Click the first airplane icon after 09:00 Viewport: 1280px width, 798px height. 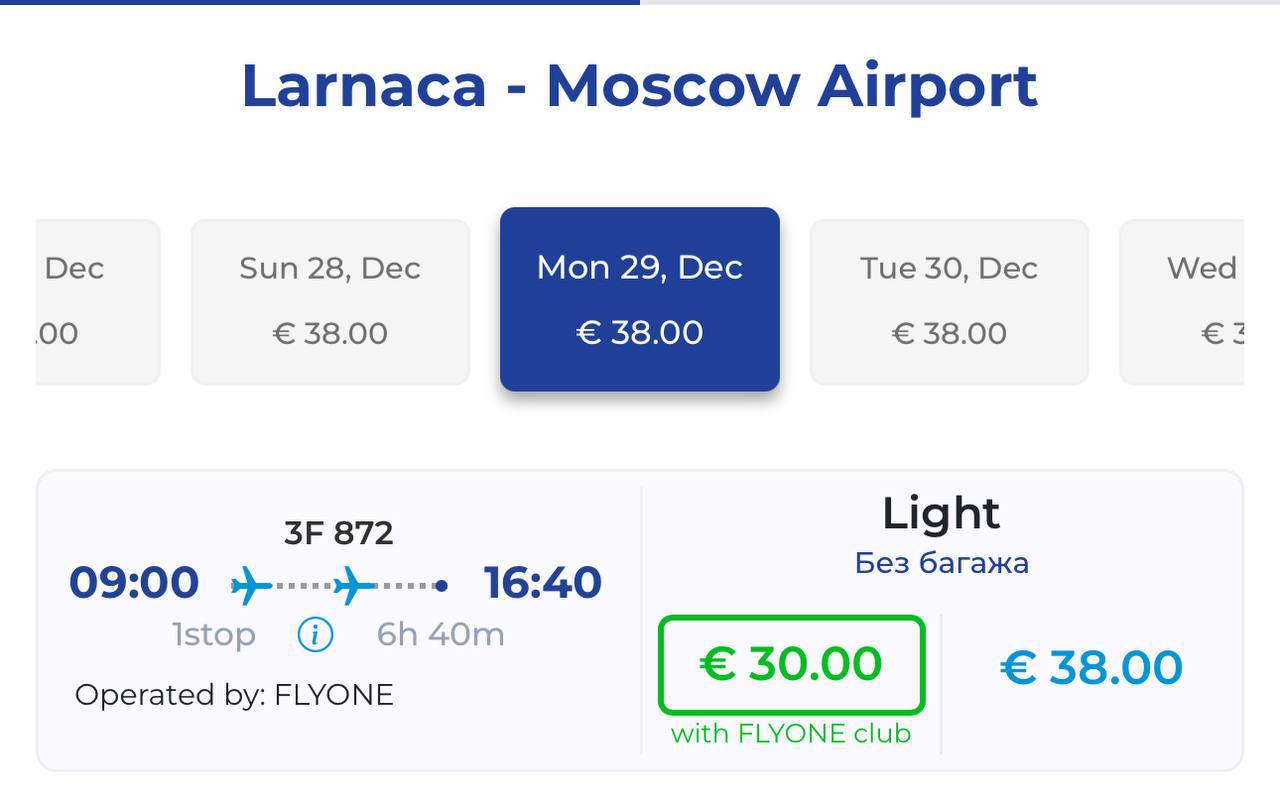click(x=251, y=585)
